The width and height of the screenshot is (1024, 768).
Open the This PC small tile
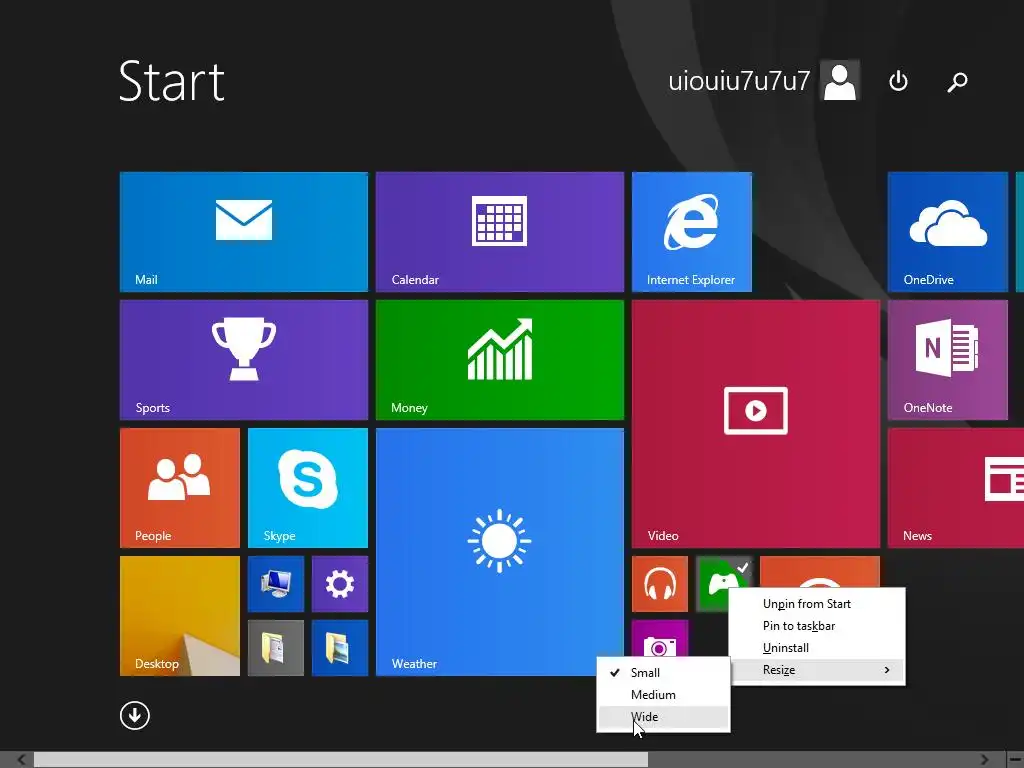coord(276,584)
